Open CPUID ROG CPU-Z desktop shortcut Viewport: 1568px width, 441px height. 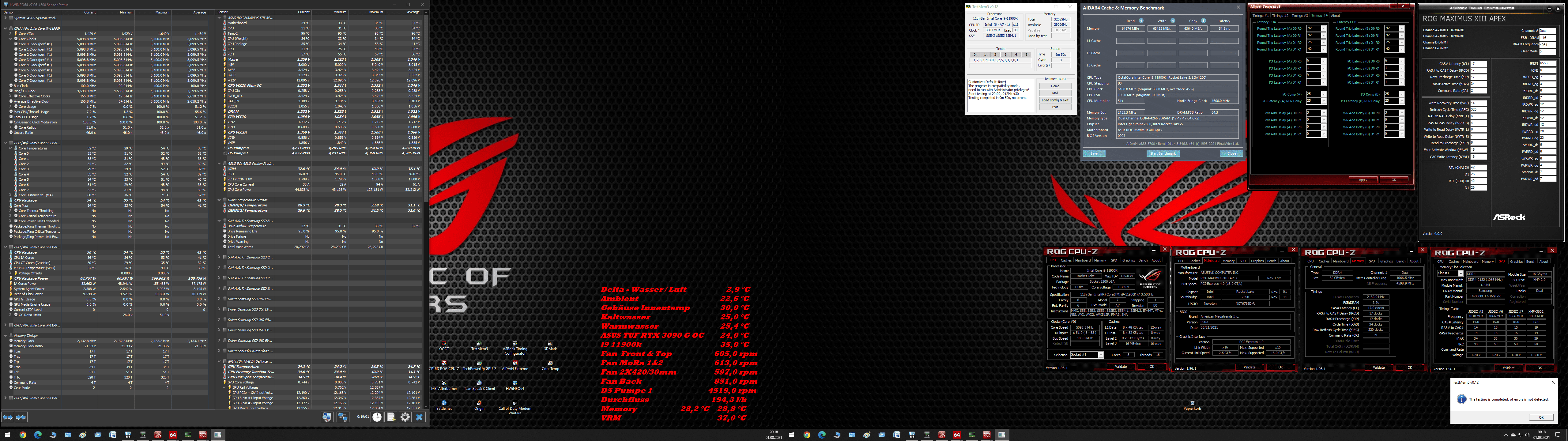pos(444,365)
